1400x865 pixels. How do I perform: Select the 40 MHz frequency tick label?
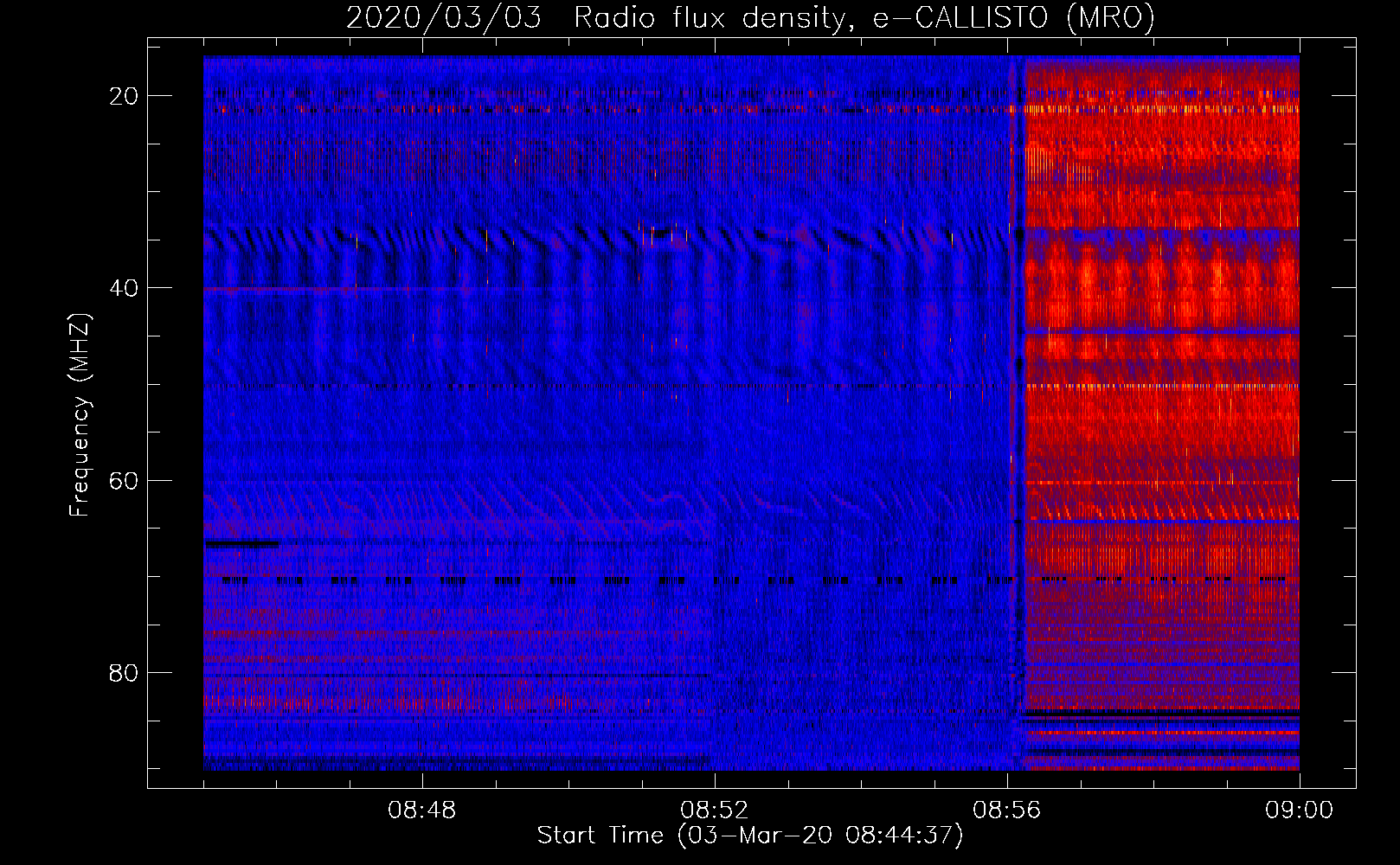point(124,288)
